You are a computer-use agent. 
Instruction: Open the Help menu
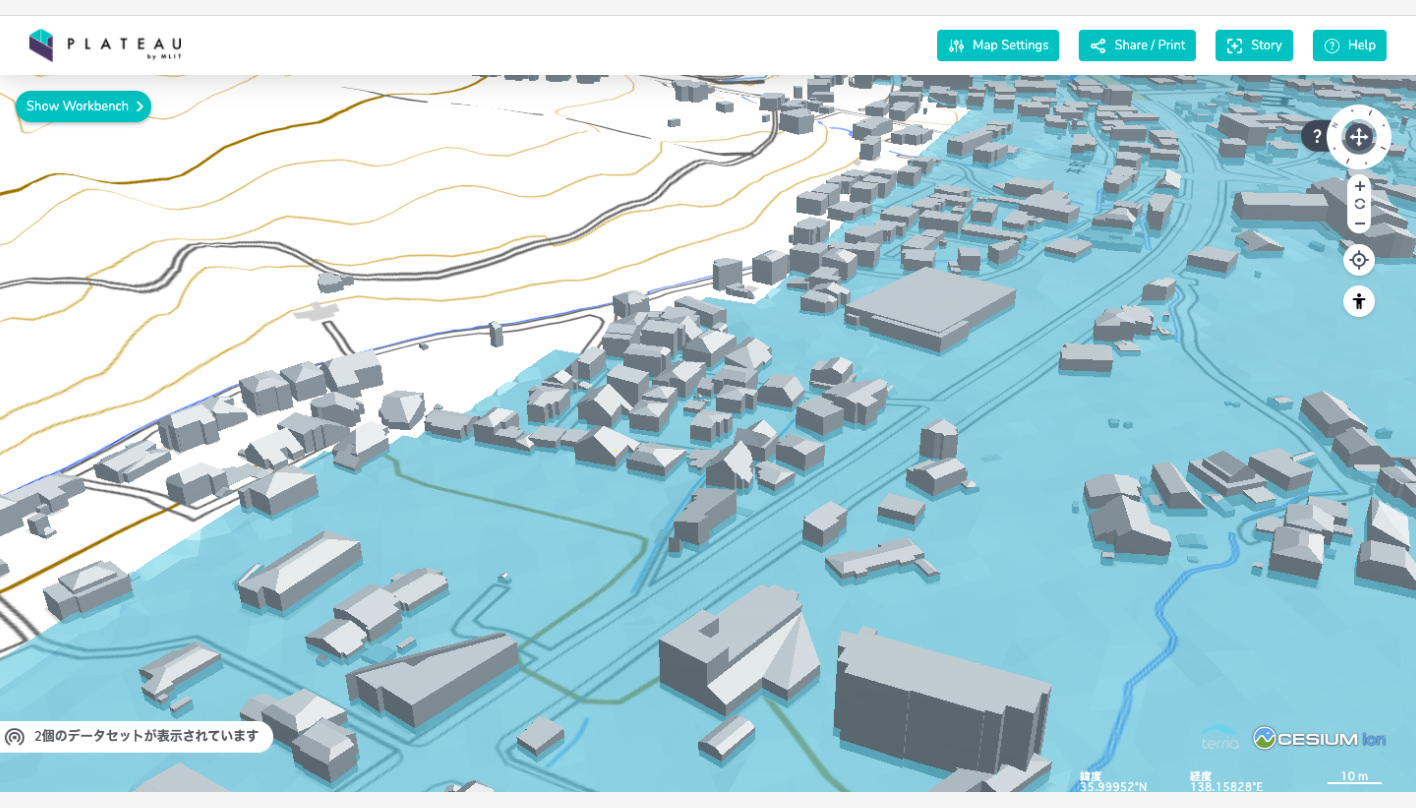pos(1349,45)
